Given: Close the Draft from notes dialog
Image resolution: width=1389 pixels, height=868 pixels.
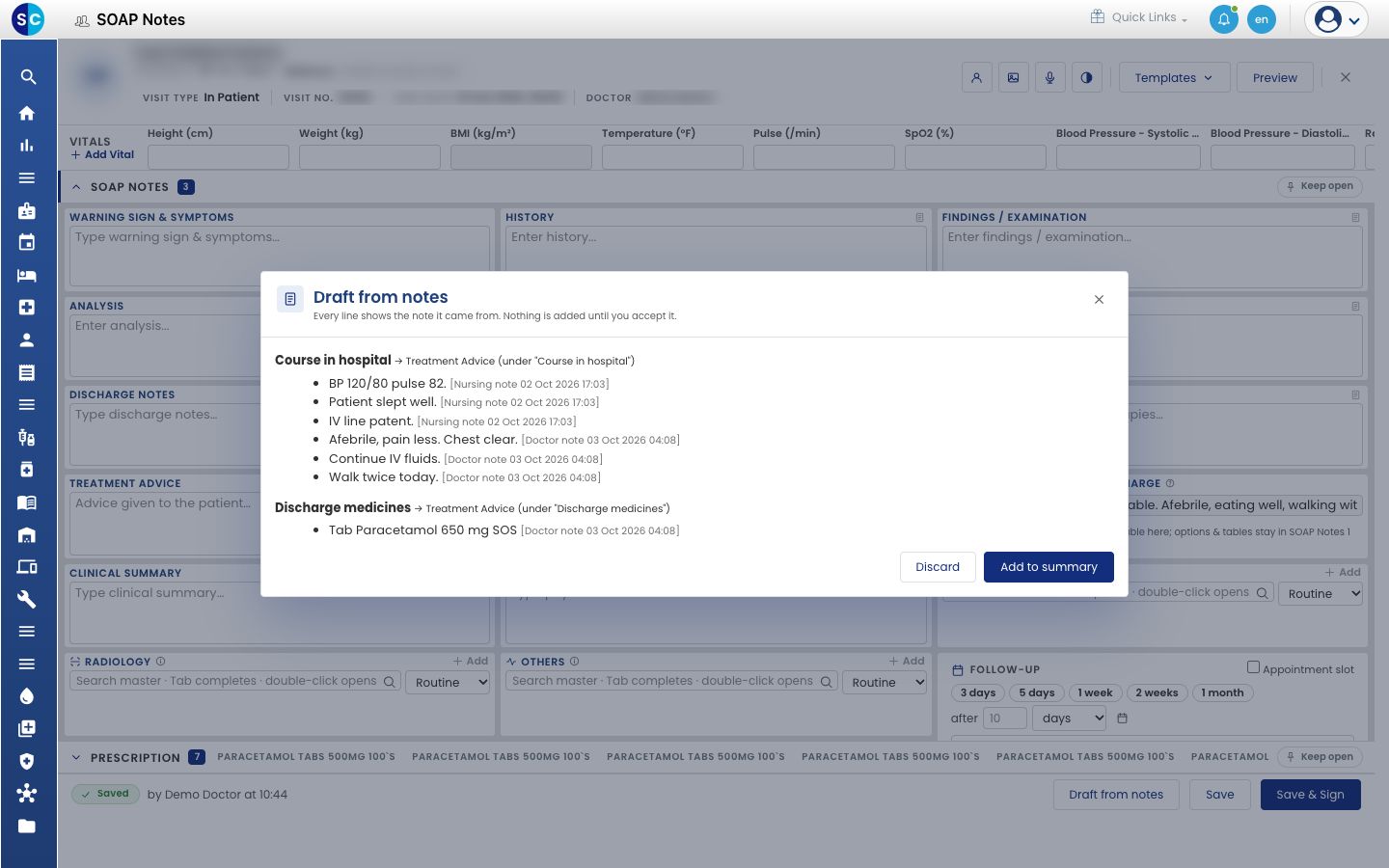Looking at the screenshot, I should pos(1099,300).
